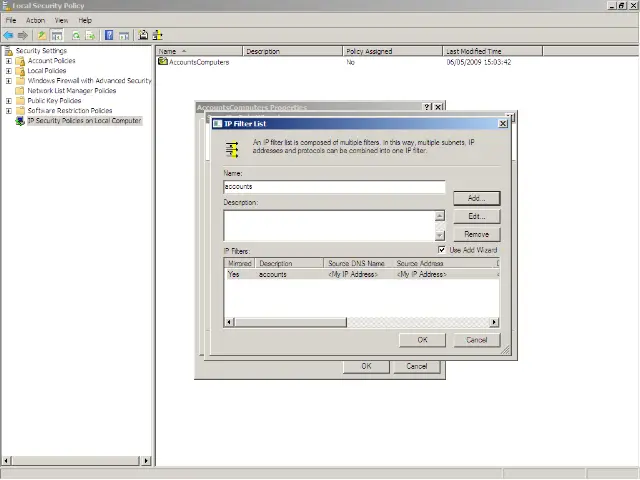Image resolution: width=640 pixels, height=480 pixels.
Task: Click the Back arrow toolbar icon
Action: click(x=8, y=35)
